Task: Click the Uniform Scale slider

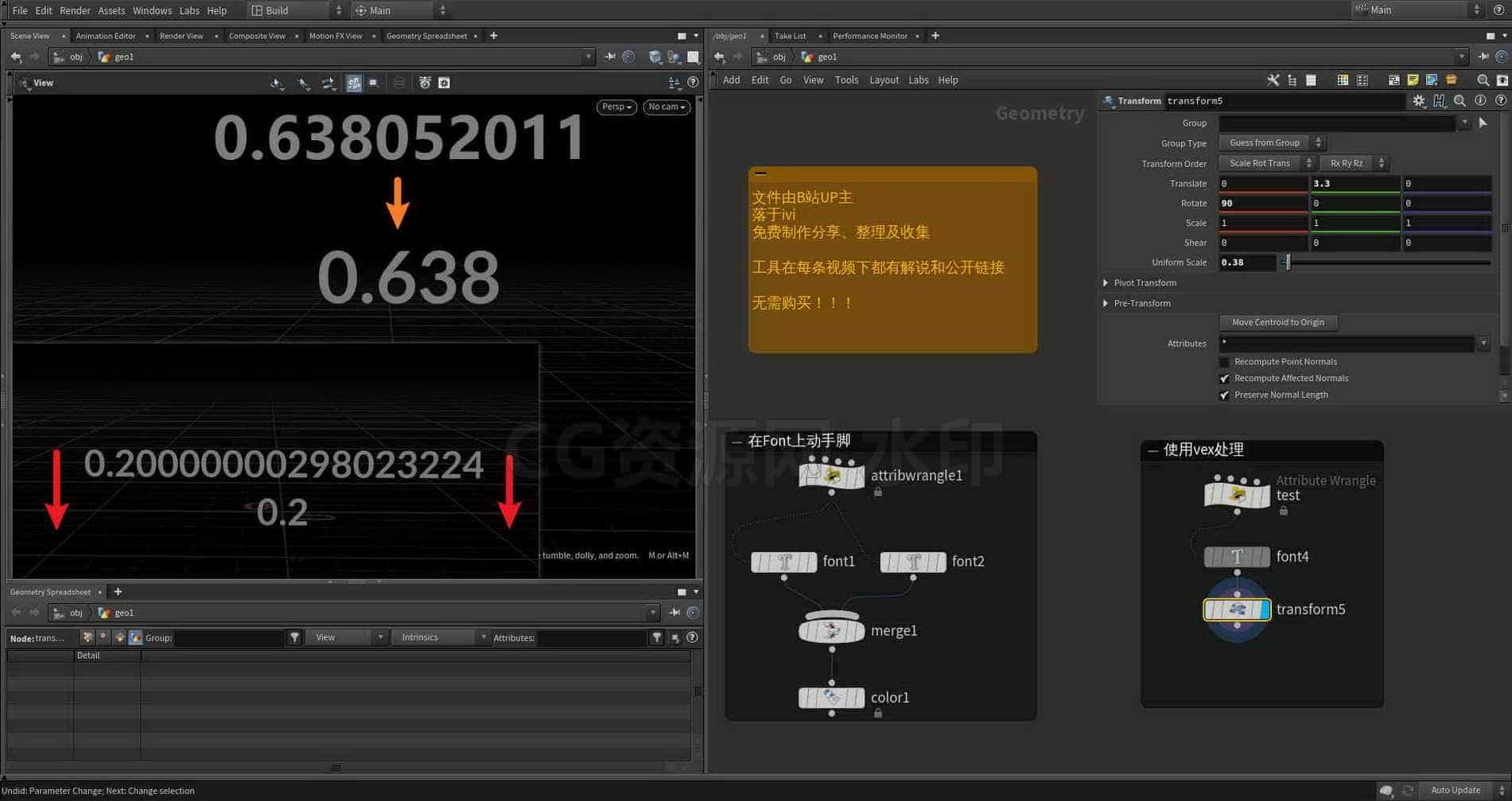Action: pos(1388,262)
